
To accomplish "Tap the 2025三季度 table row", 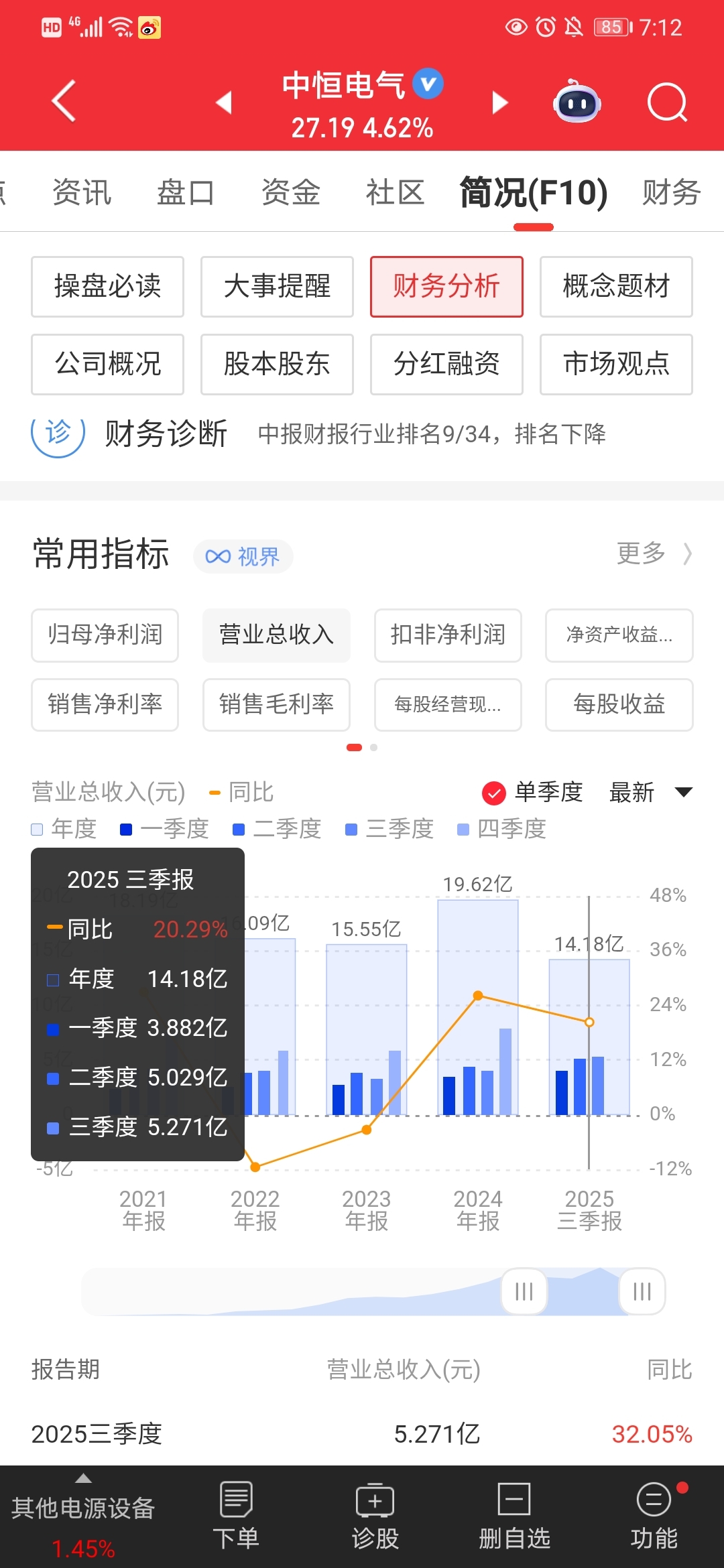I will click(x=362, y=1434).
